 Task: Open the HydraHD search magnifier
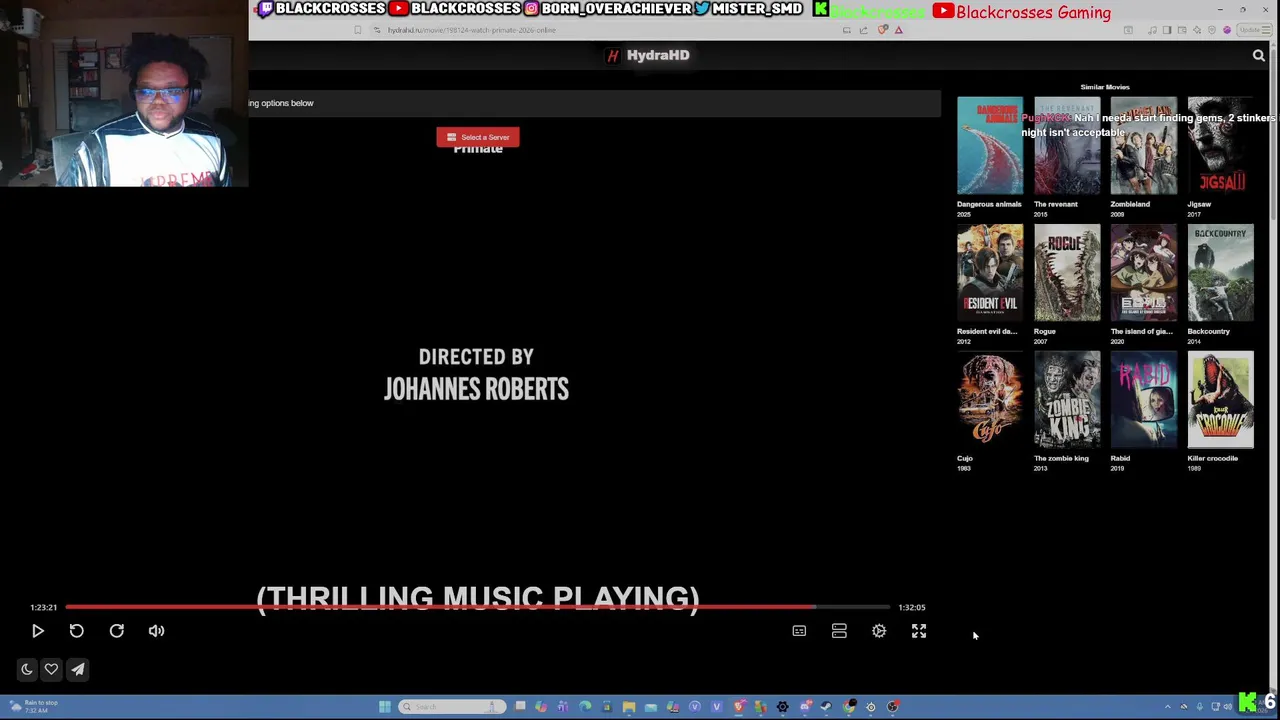tap(1259, 56)
